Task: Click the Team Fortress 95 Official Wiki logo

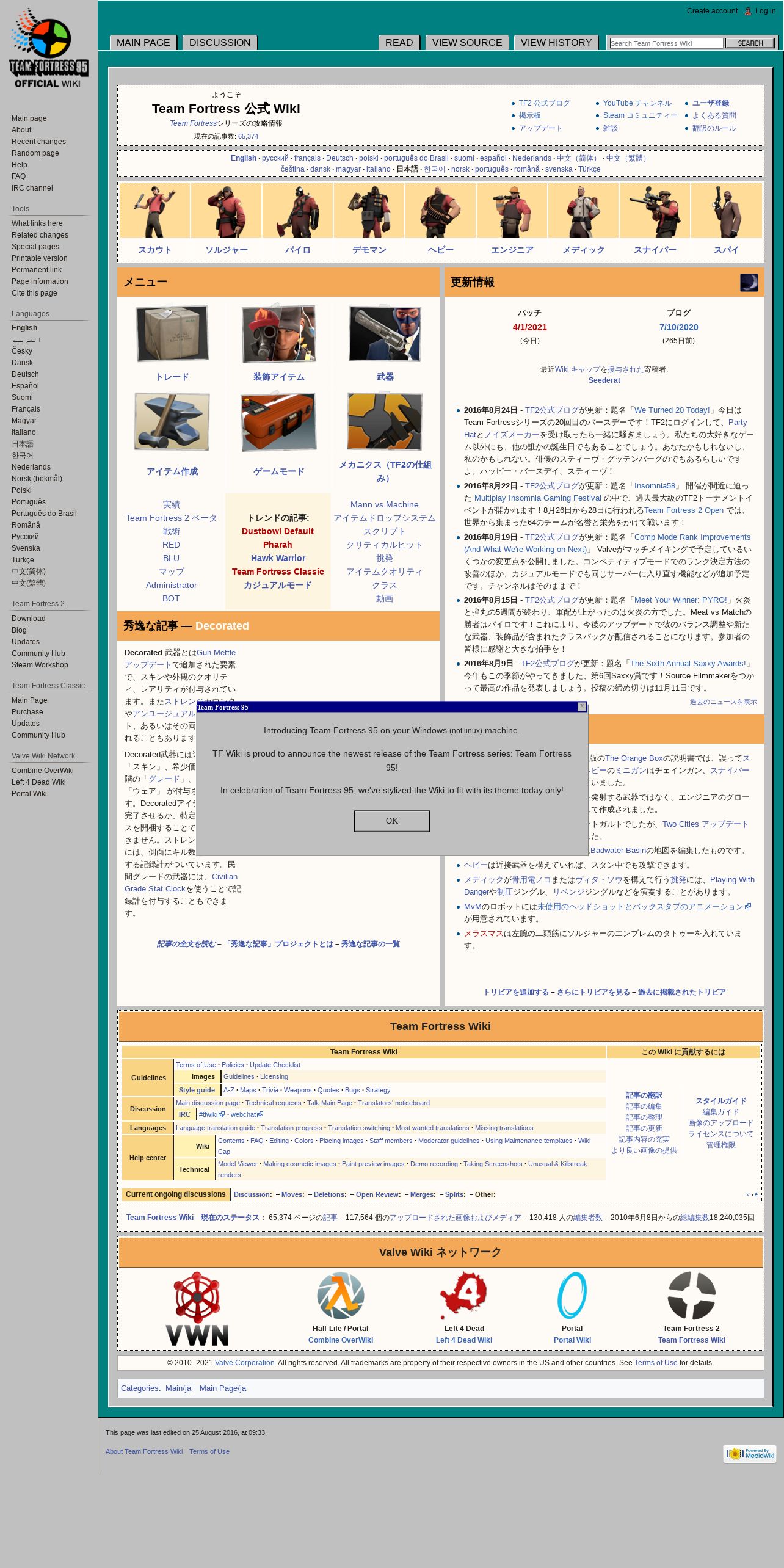Action: (x=49, y=49)
